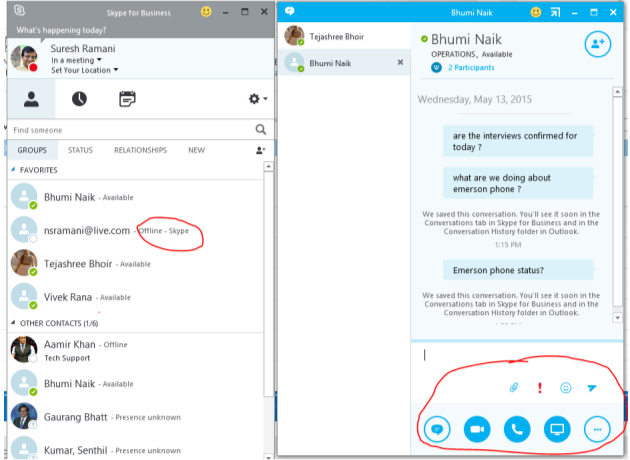The width and height of the screenshot is (630, 460).
Task: Send the message with arrow icon
Action: pos(592,388)
